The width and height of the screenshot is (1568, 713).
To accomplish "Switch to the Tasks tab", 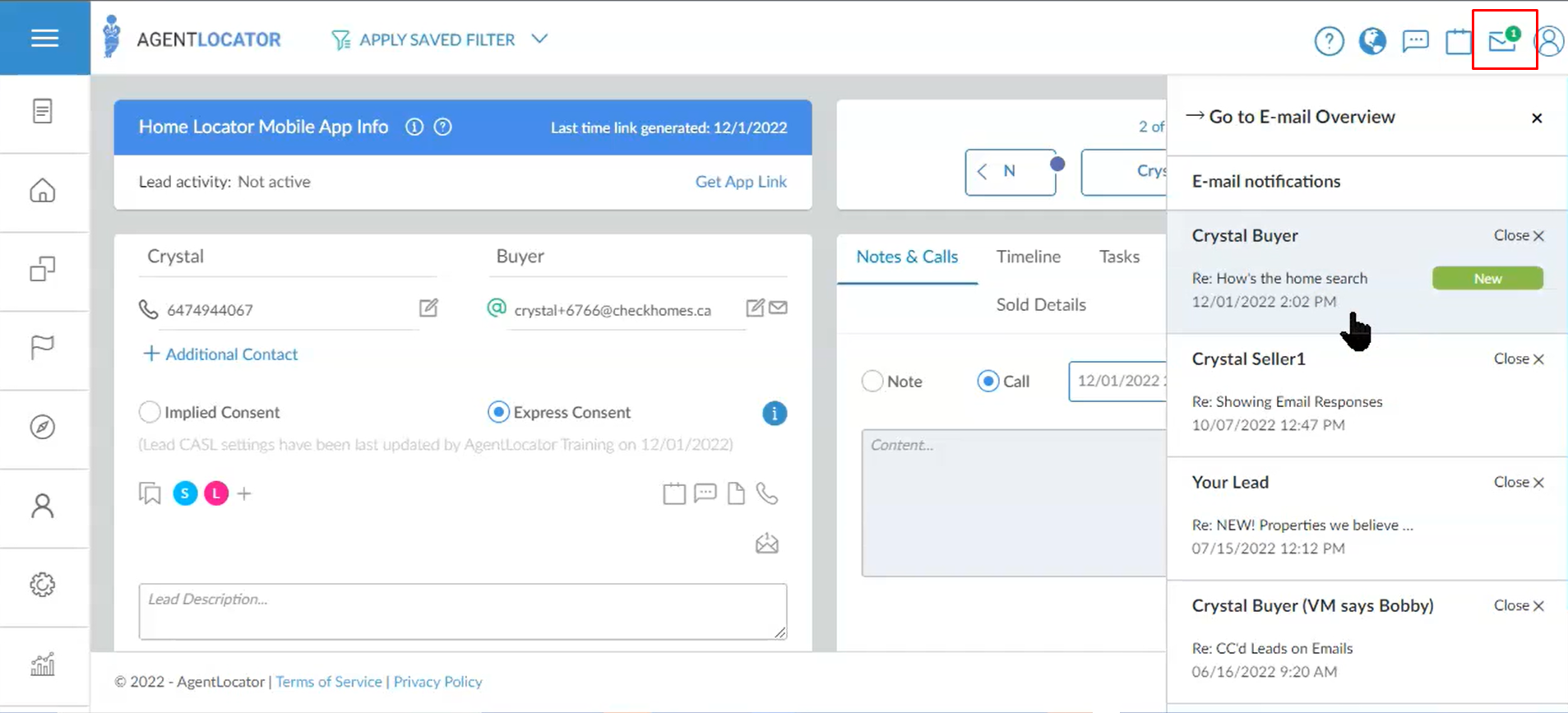I will [x=1119, y=257].
